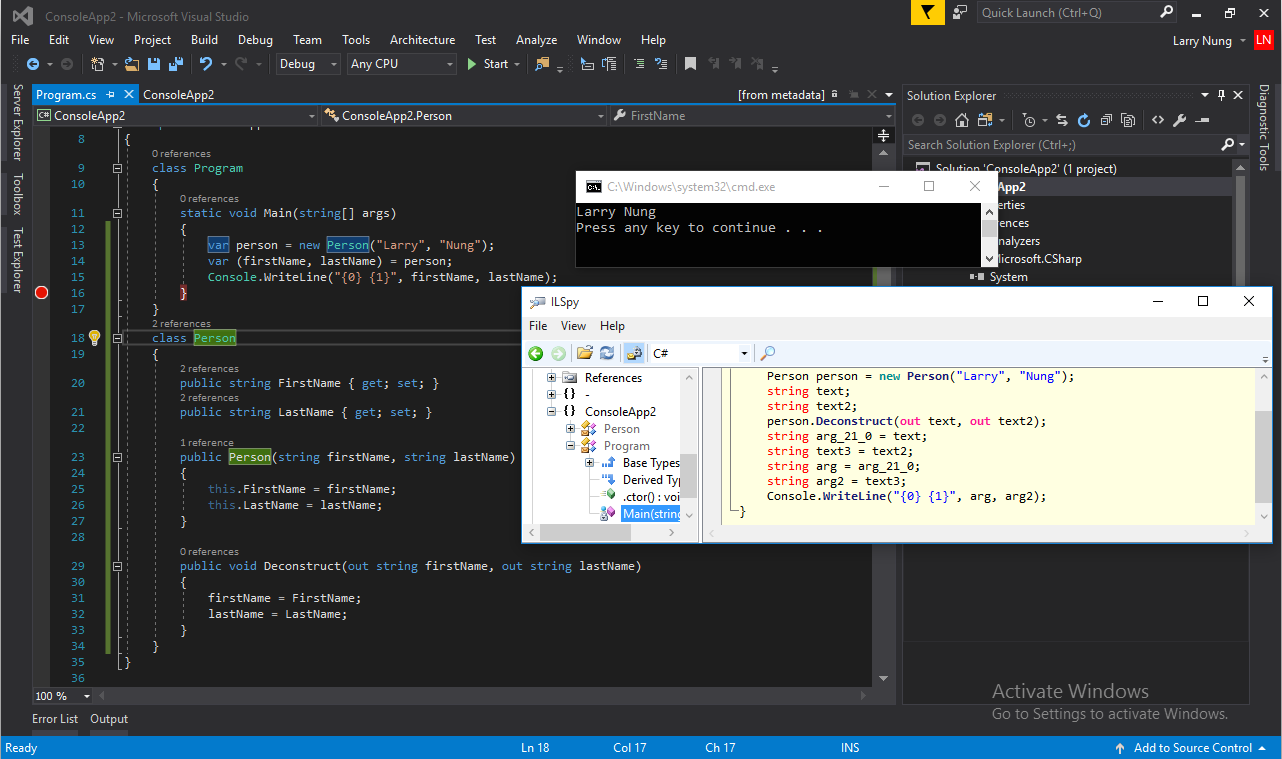The width and height of the screenshot is (1282, 759).
Task: Undo the last edit from the toolbar
Action: point(205,64)
